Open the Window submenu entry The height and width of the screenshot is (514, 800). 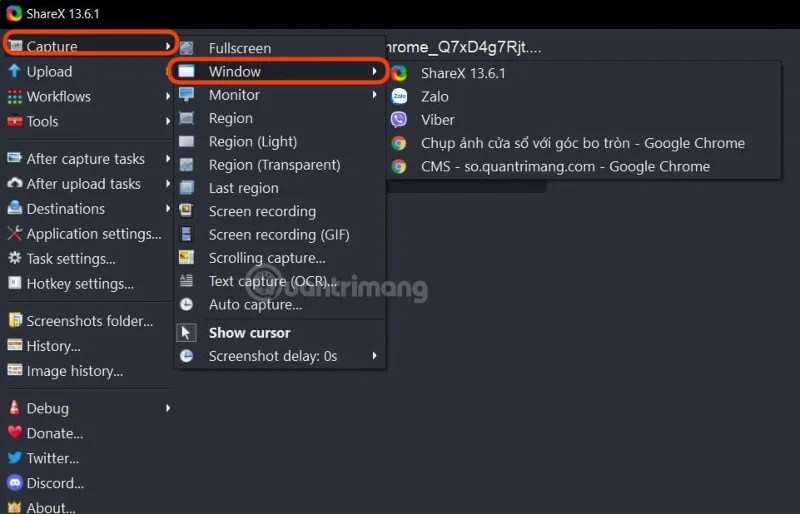point(279,71)
